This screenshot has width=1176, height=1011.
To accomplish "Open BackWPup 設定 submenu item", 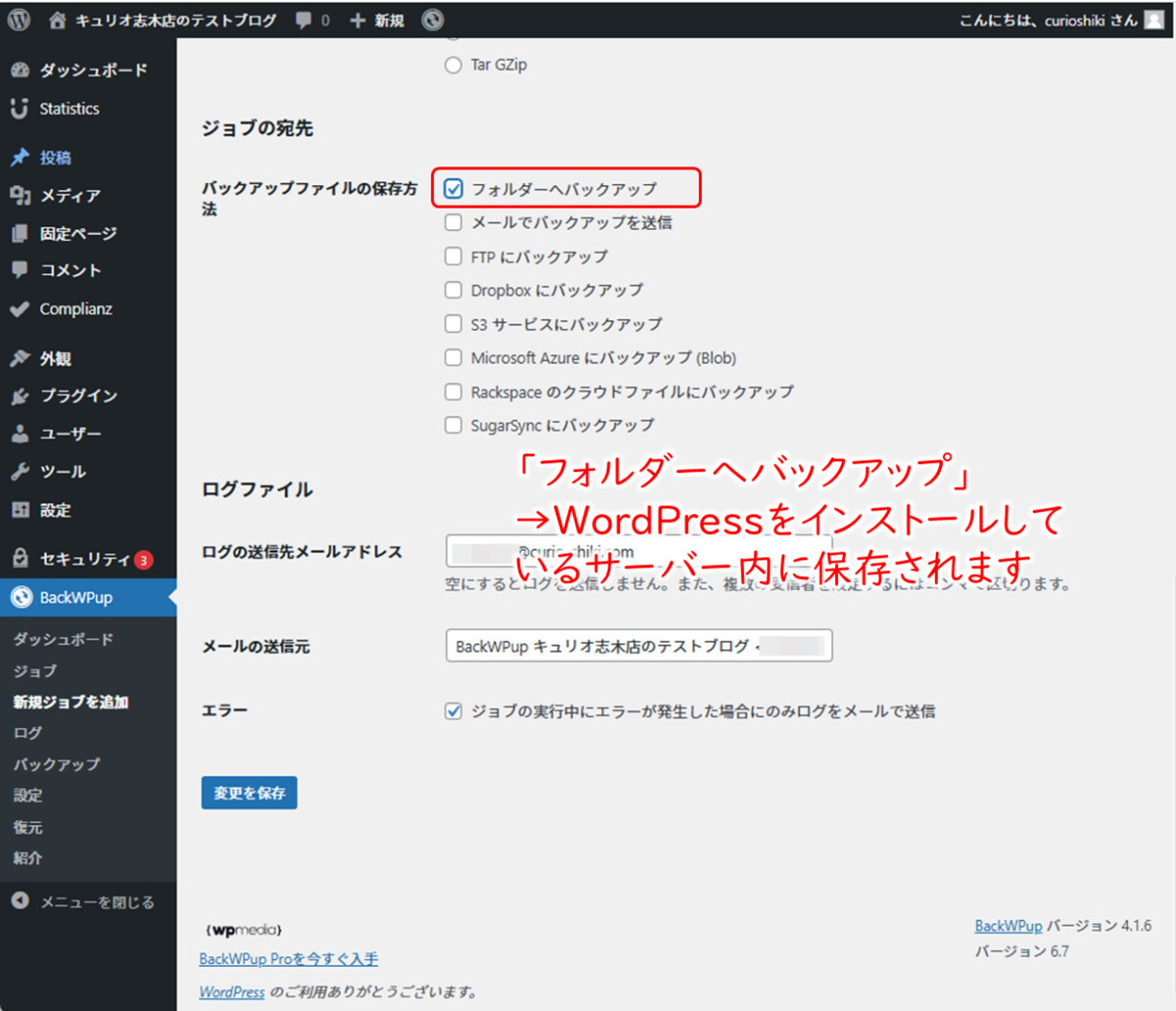I will pos(27,795).
